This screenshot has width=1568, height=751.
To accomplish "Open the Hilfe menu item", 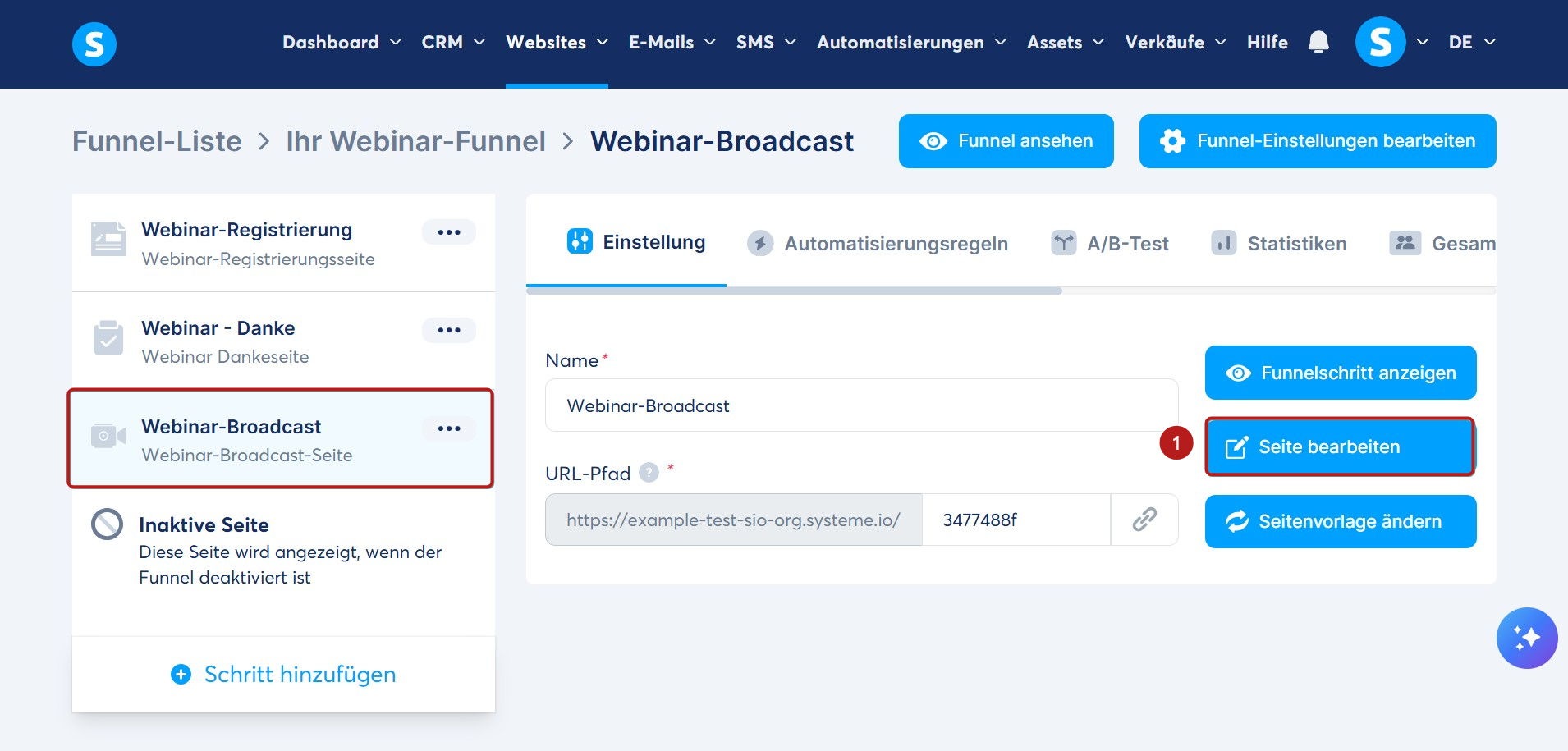I will [1267, 42].
